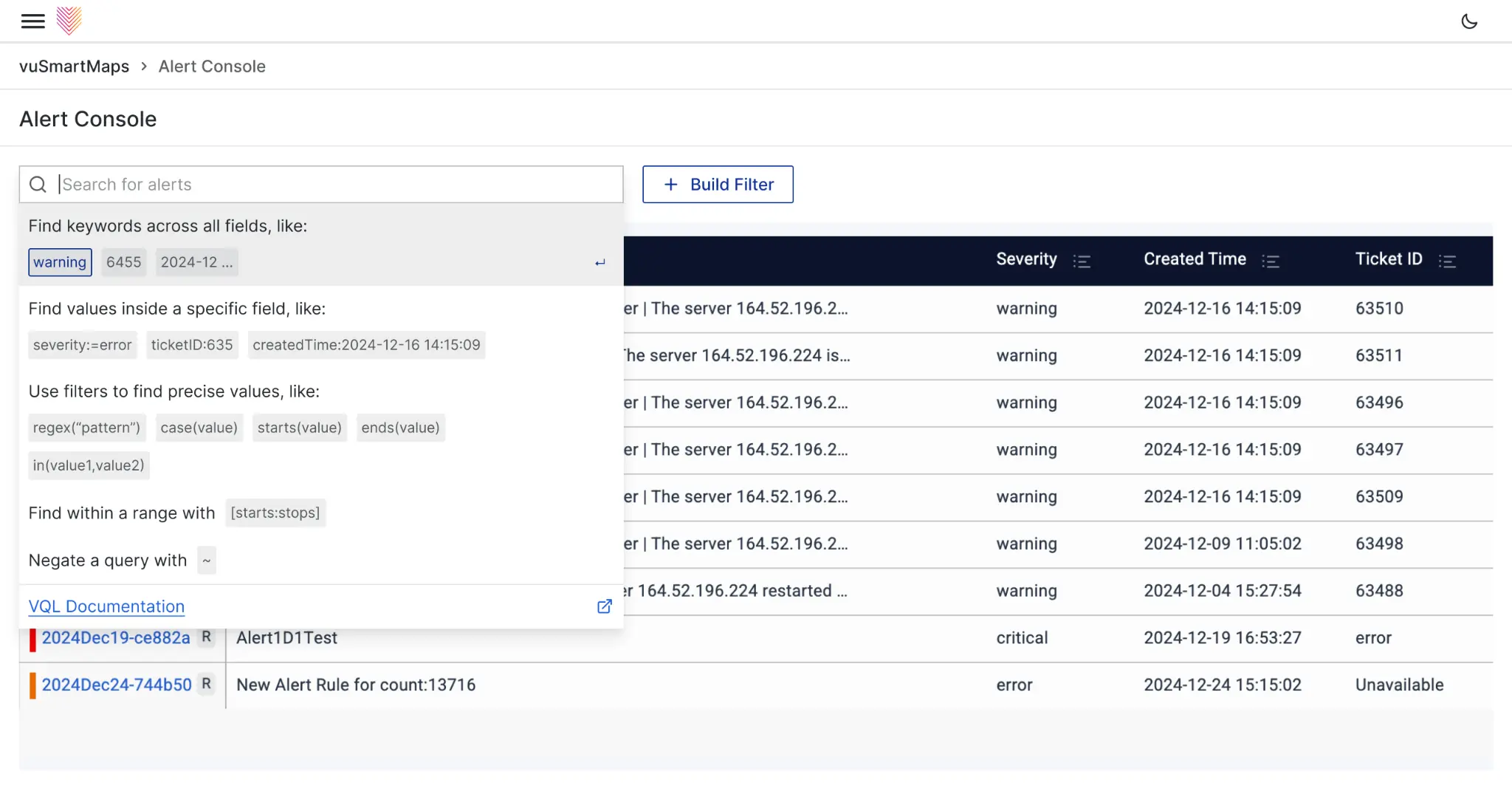
Task: Click created time 2024-12-04 15:27:54
Action: click(1223, 591)
